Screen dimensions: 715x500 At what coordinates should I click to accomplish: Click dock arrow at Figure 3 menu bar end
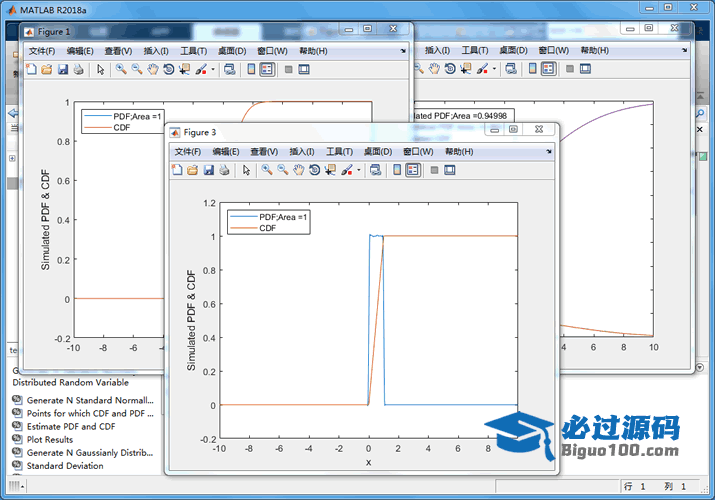tap(549, 151)
